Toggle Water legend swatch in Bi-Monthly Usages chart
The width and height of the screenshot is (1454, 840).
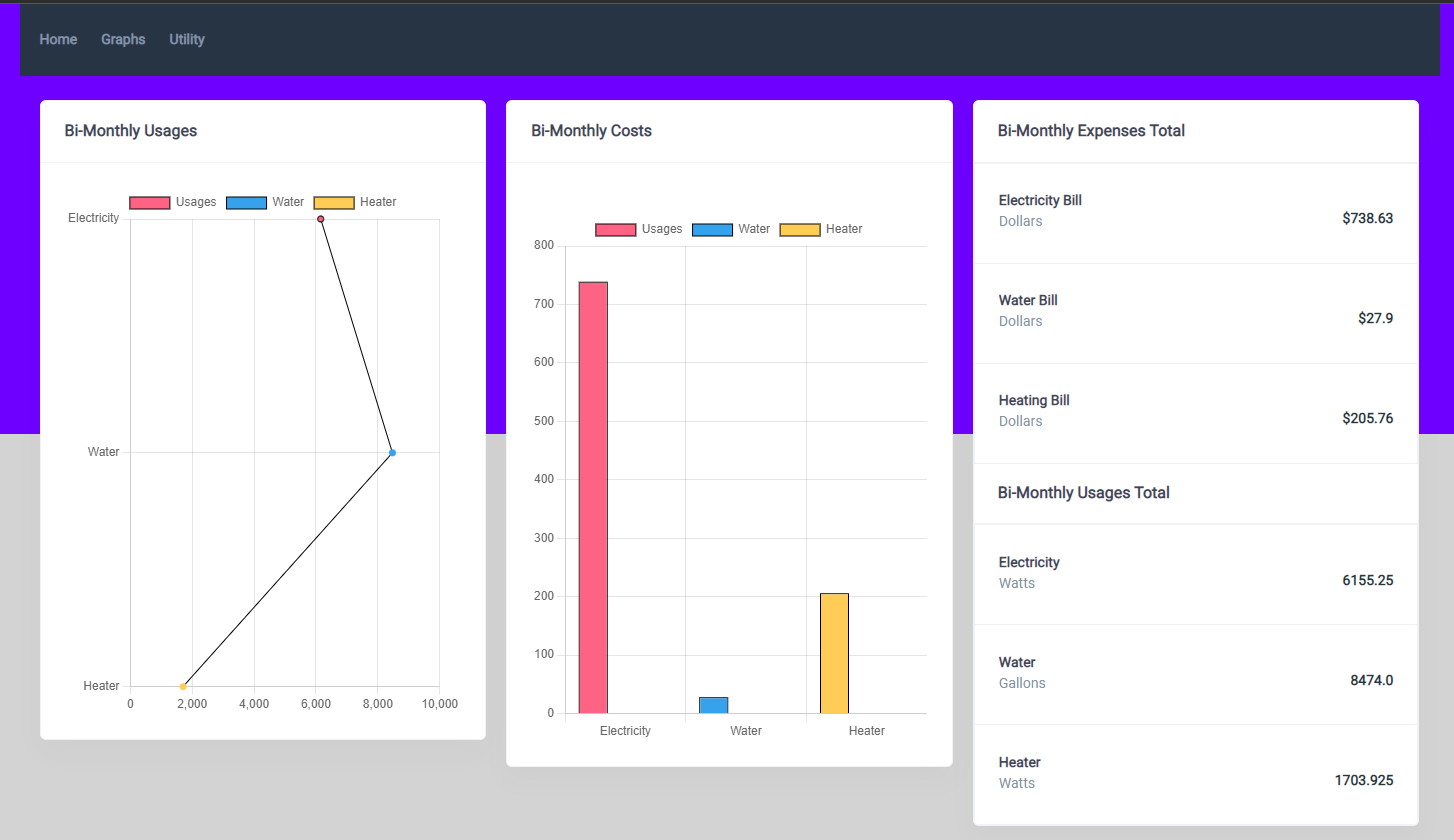coord(246,202)
